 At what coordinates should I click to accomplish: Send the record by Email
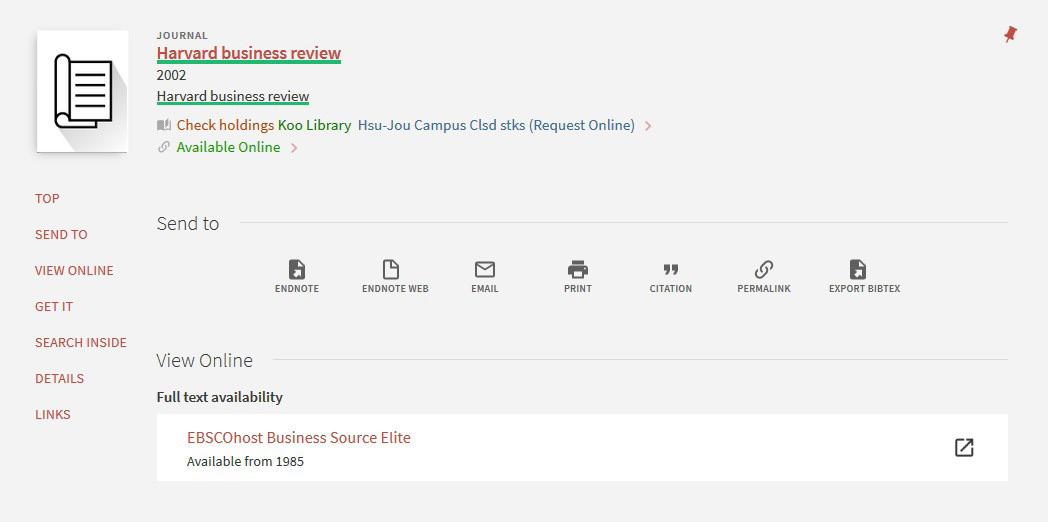click(x=485, y=270)
